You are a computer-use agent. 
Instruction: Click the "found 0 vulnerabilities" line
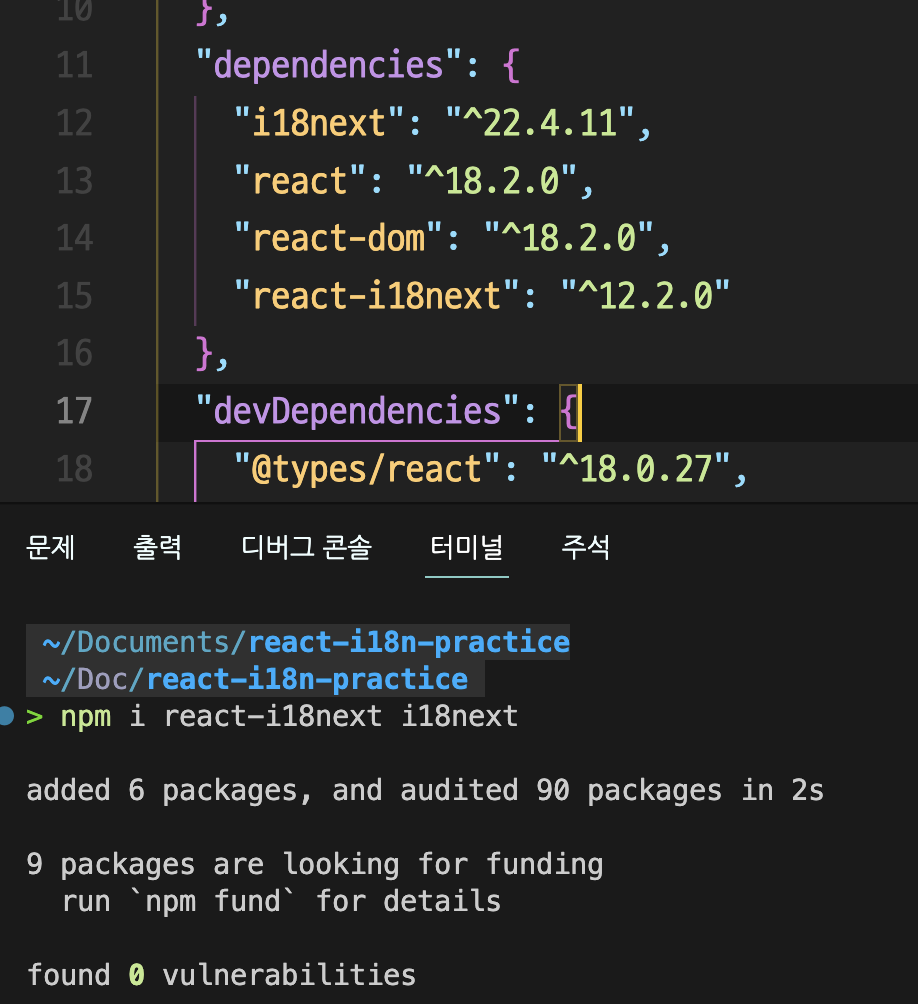(x=221, y=975)
